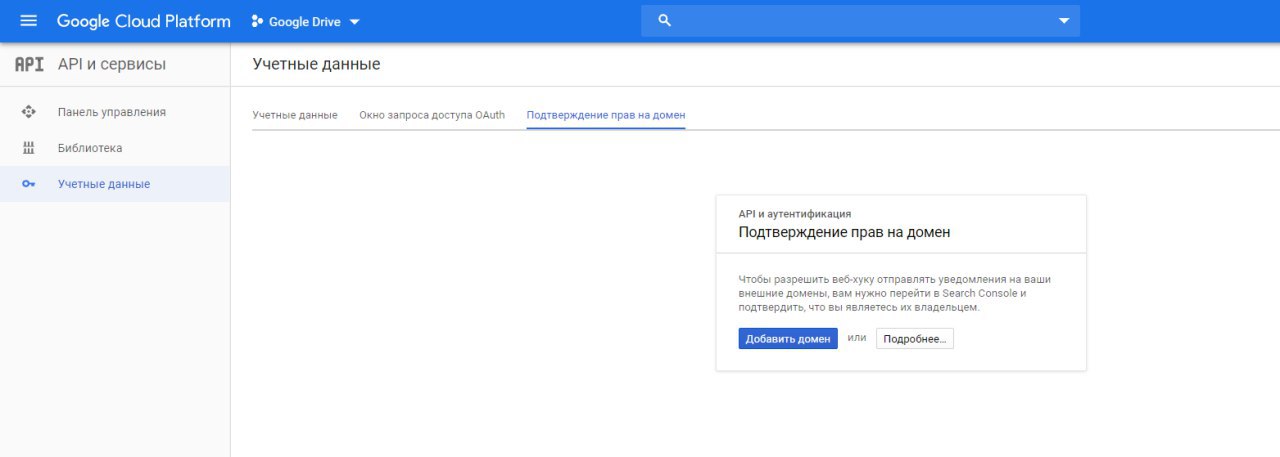Click the search magnifier icon
The height and width of the screenshot is (457, 1280).
[665, 21]
